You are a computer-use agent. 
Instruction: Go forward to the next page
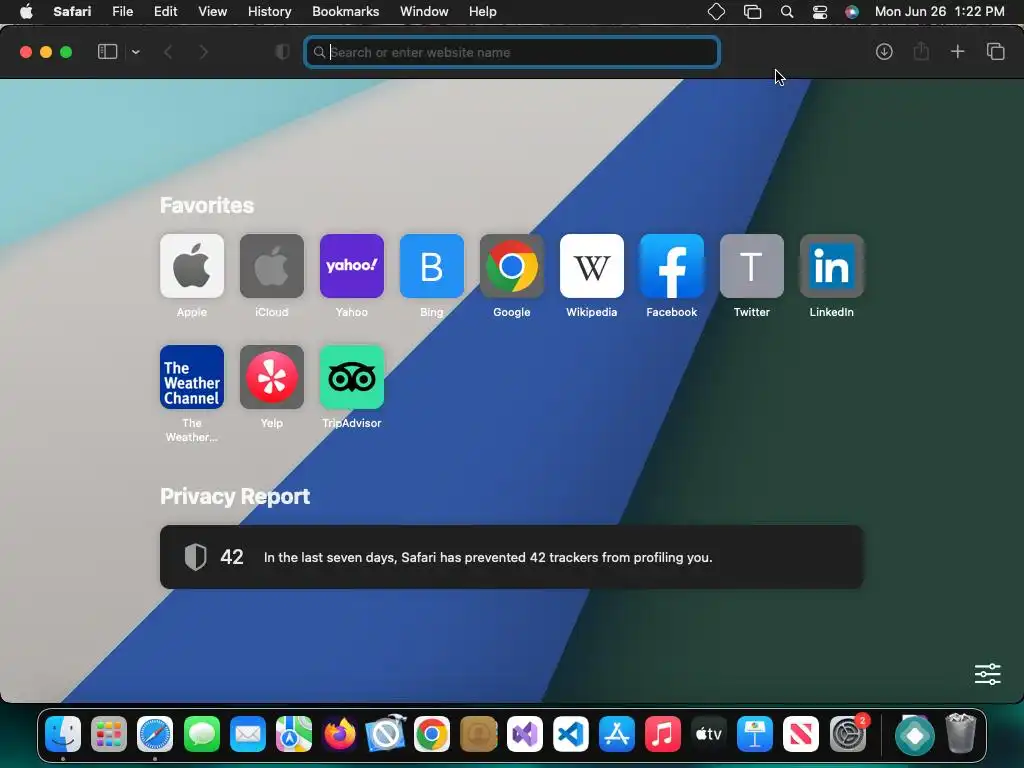(204, 52)
